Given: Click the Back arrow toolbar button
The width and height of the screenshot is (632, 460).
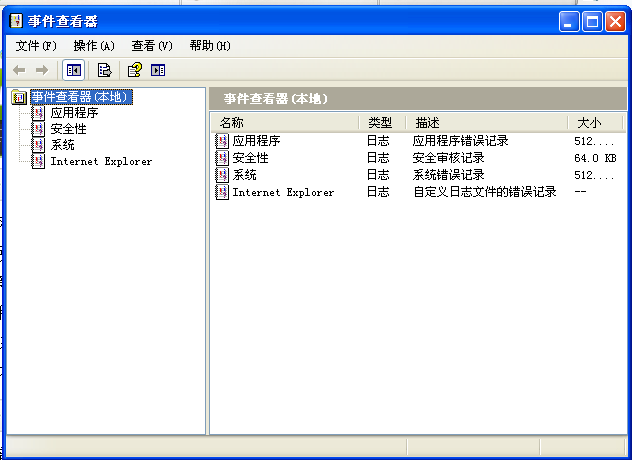Looking at the screenshot, I should 19,71.
